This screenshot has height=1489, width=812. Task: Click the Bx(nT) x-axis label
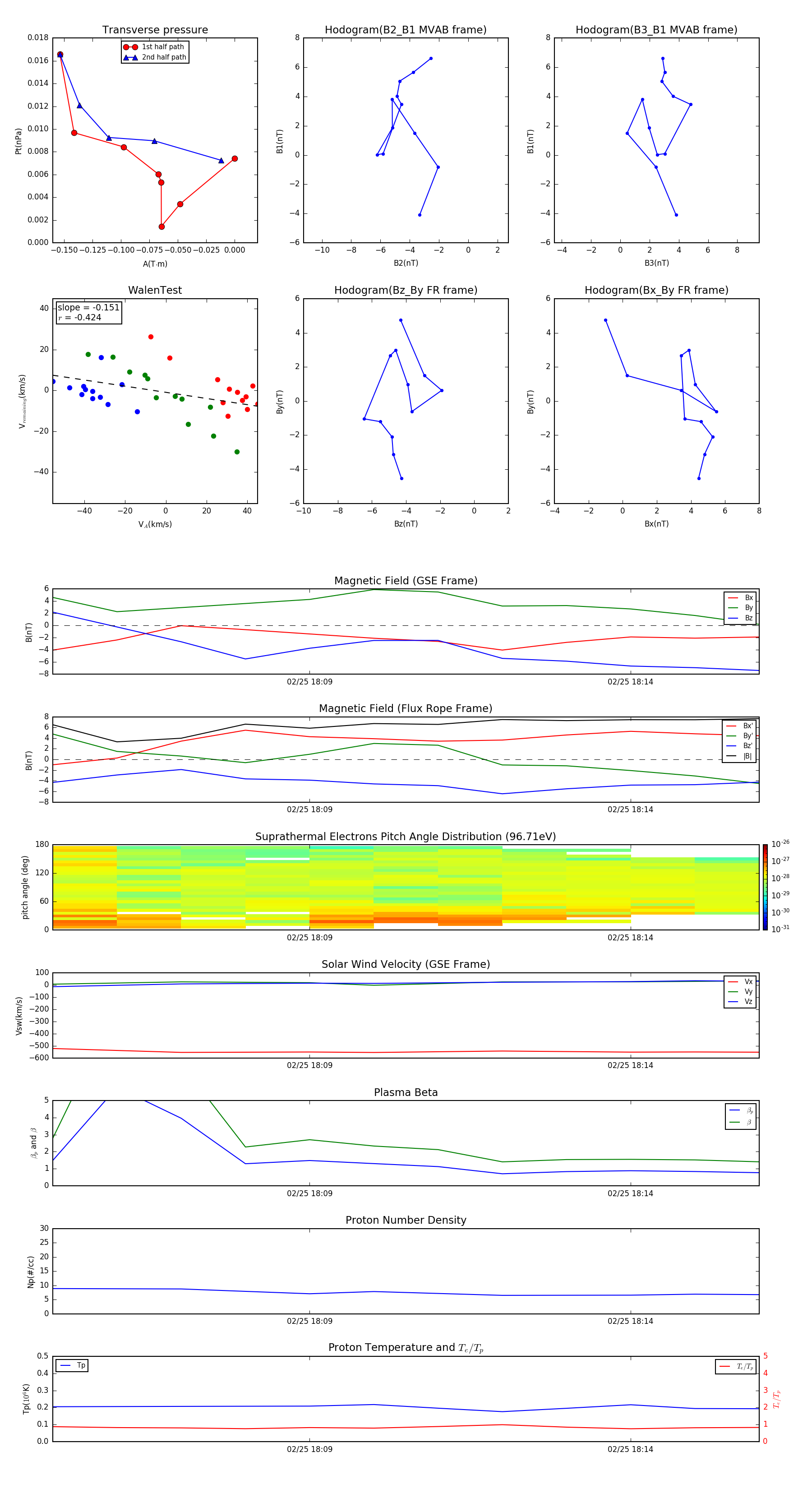pyautogui.click(x=656, y=524)
